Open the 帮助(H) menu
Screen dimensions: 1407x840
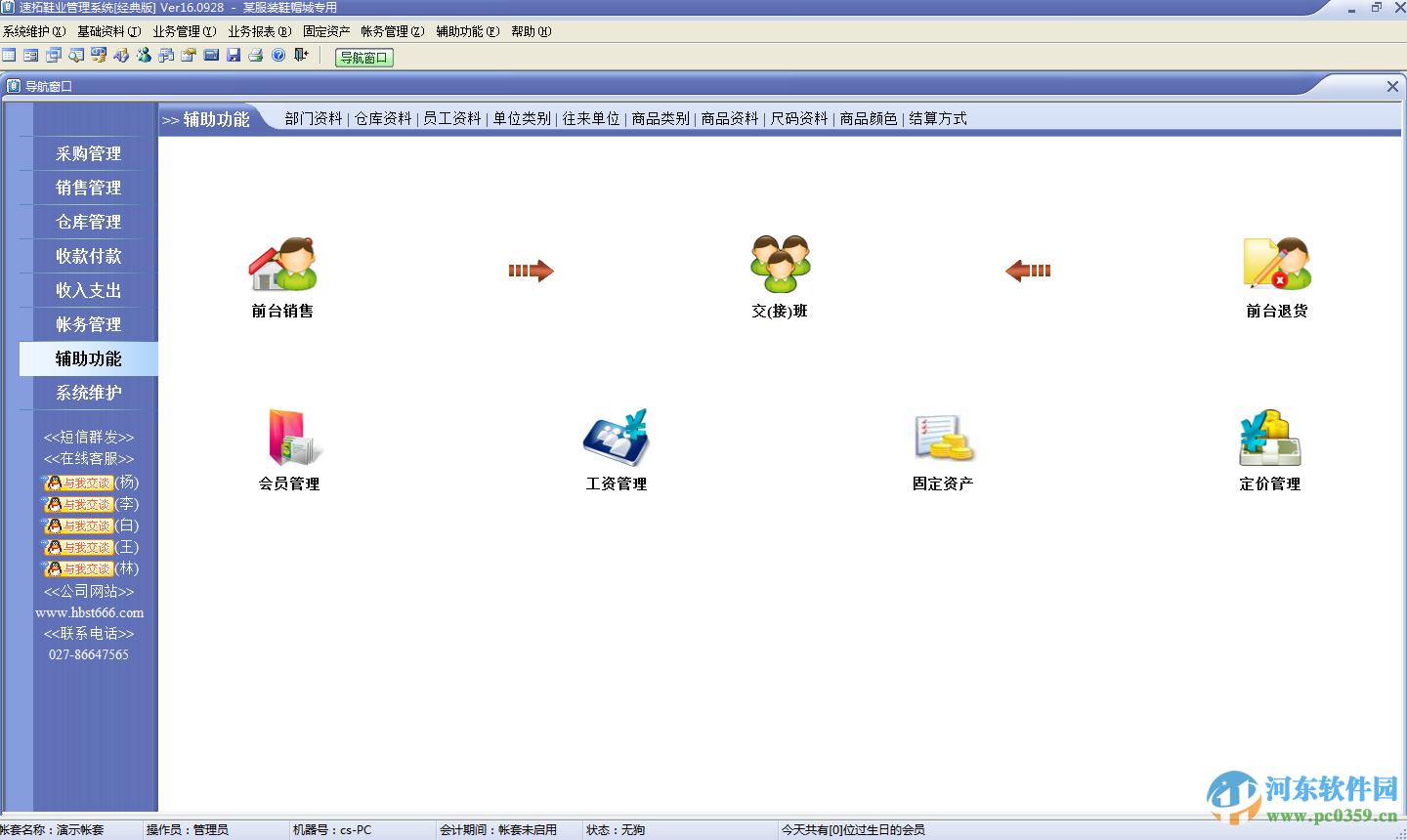pyautogui.click(x=532, y=31)
